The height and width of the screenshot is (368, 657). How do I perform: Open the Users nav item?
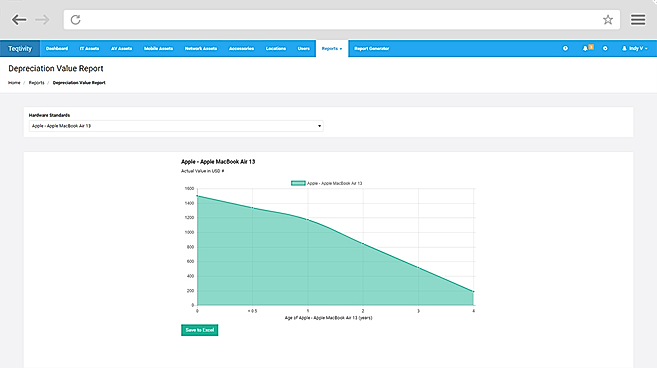point(304,49)
